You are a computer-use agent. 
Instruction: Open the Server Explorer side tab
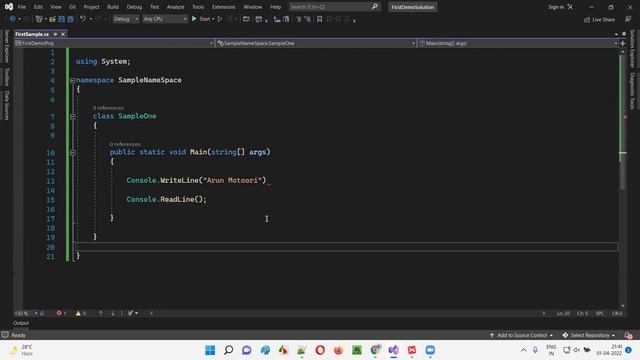click(x=7, y=46)
